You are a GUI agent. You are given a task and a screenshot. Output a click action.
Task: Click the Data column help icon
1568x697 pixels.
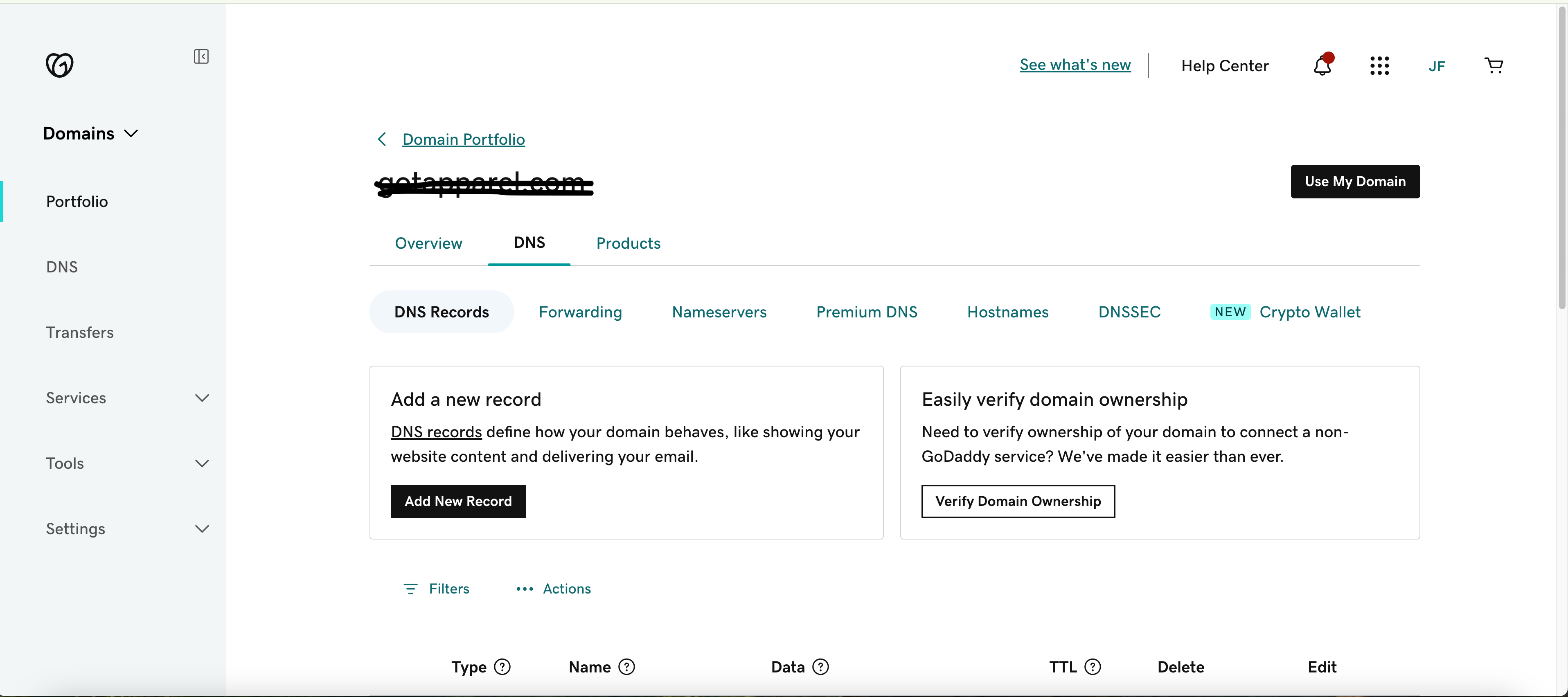pyautogui.click(x=820, y=667)
